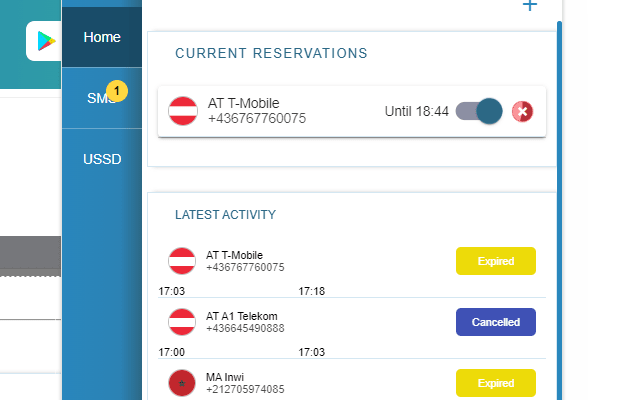This screenshot has height=400, width=640.
Task: Click the SMS notification badge showing 1
Action: [116, 91]
